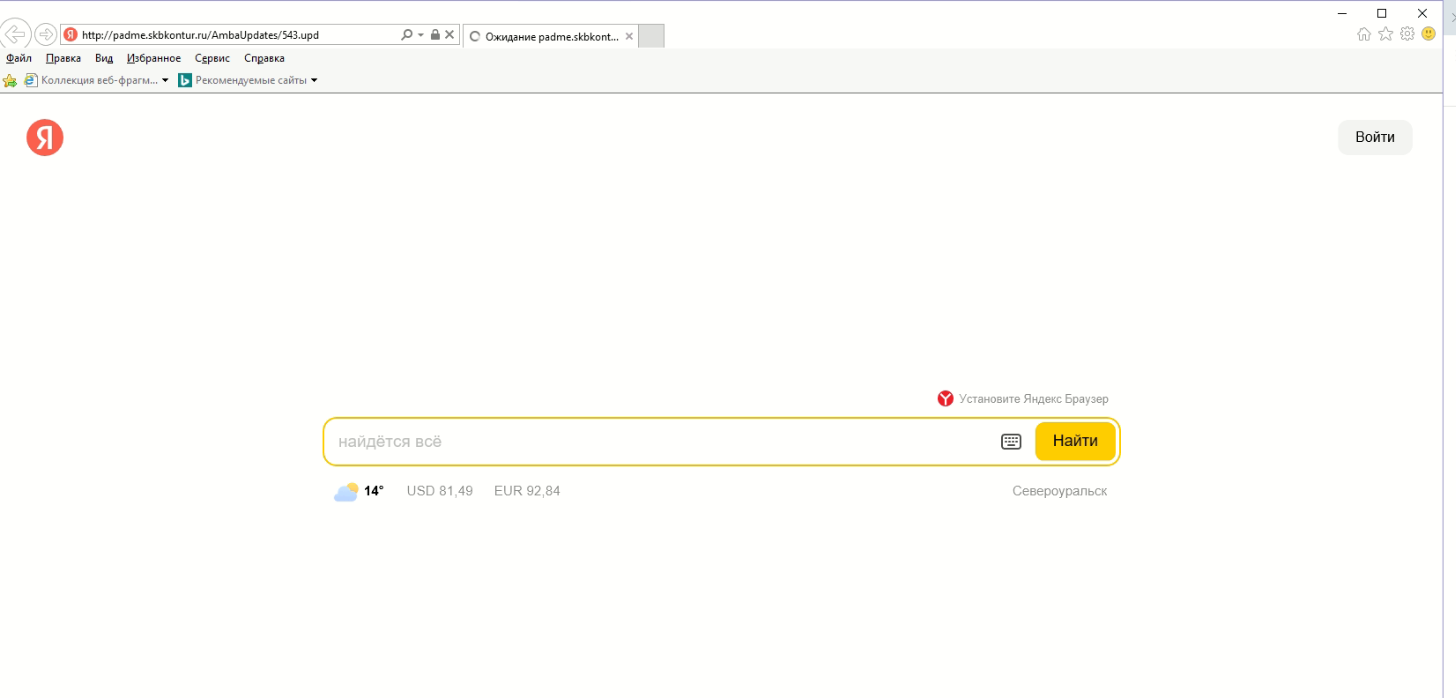Close the Ожидание padme.skbkont... tab
1456x698 pixels.
coord(629,36)
